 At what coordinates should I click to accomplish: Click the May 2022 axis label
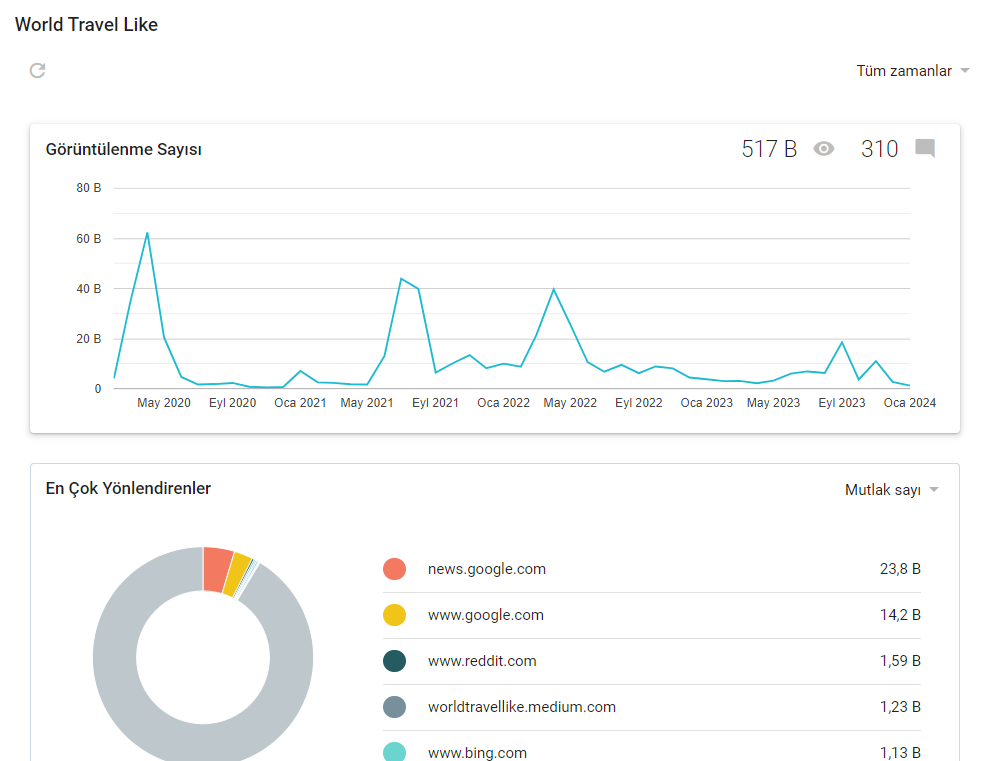tap(570, 403)
